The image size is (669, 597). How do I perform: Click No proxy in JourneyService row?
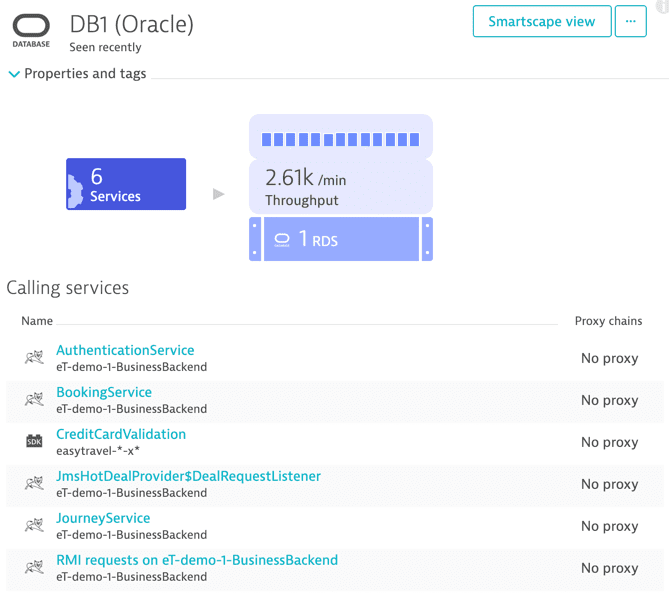[x=610, y=526]
